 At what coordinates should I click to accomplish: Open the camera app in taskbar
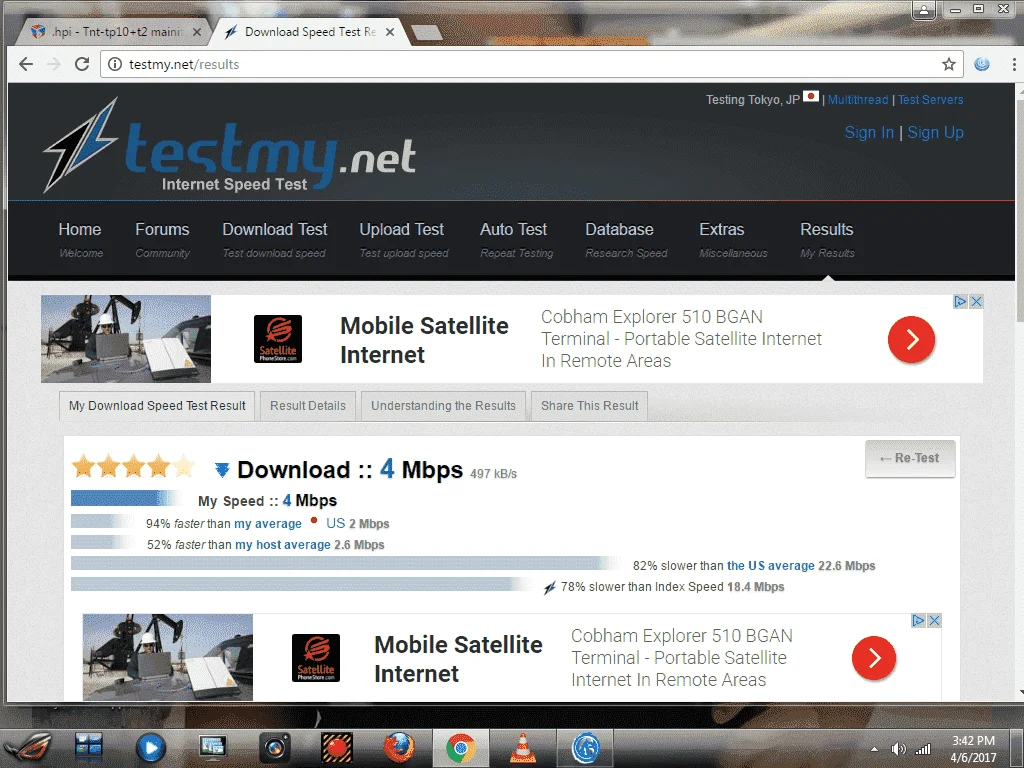[x=275, y=748]
